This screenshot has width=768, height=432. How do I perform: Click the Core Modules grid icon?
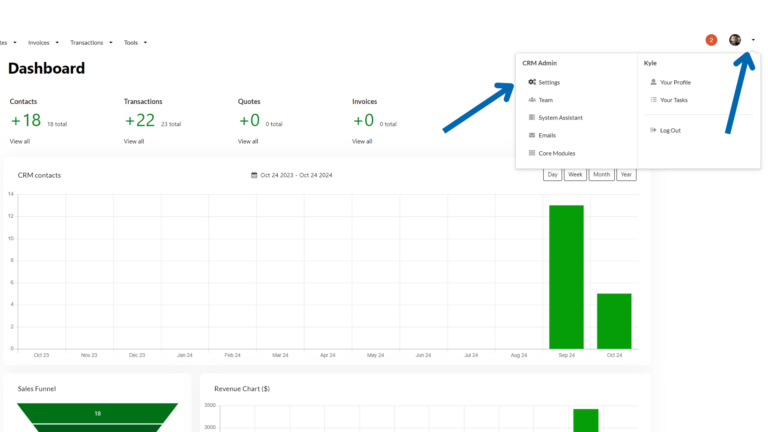point(532,153)
